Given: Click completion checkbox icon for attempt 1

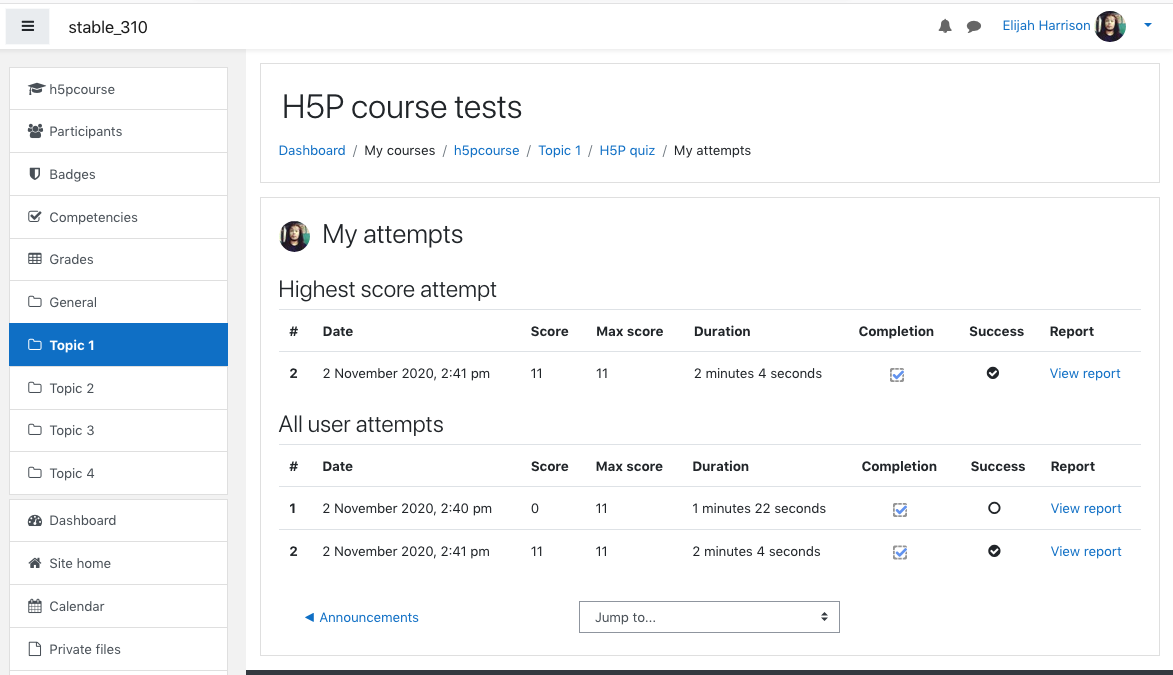Looking at the screenshot, I should coord(900,509).
